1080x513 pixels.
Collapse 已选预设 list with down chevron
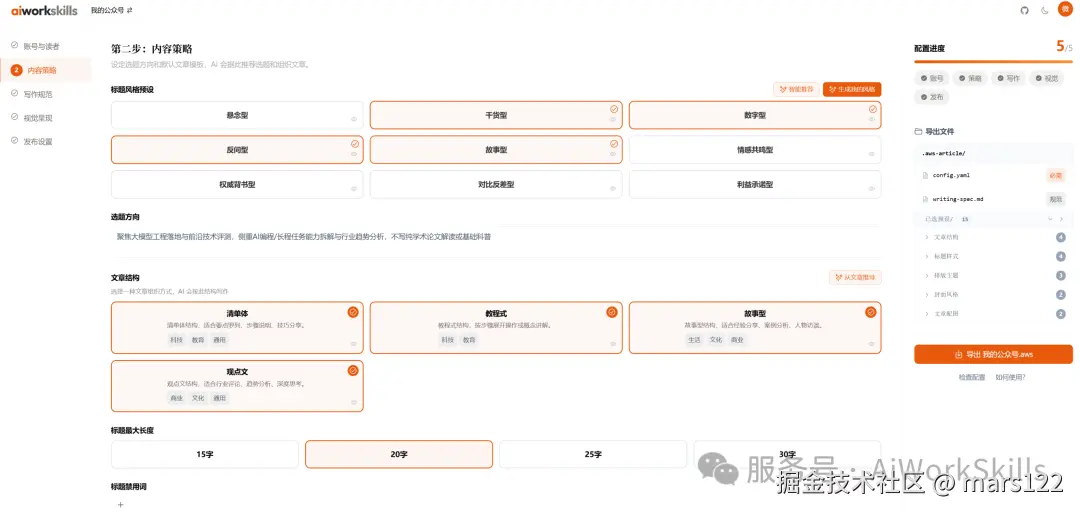[1050, 219]
